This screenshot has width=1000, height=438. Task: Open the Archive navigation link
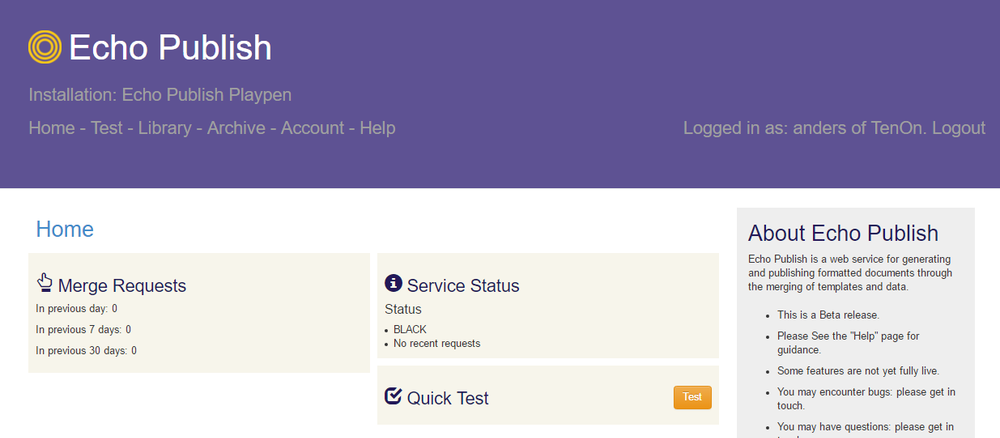click(x=236, y=128)
